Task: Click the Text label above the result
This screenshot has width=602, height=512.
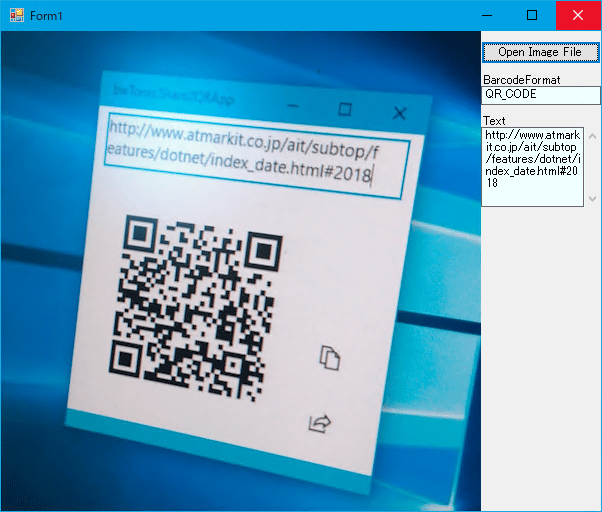Action: (x=494, y=121)
